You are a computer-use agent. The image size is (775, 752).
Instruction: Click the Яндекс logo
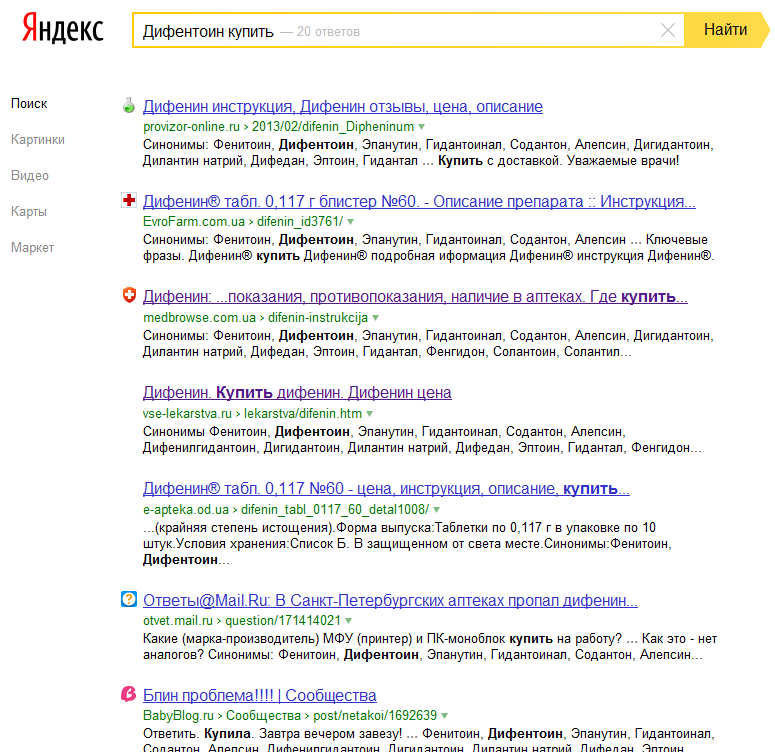(x=63, y=29)
